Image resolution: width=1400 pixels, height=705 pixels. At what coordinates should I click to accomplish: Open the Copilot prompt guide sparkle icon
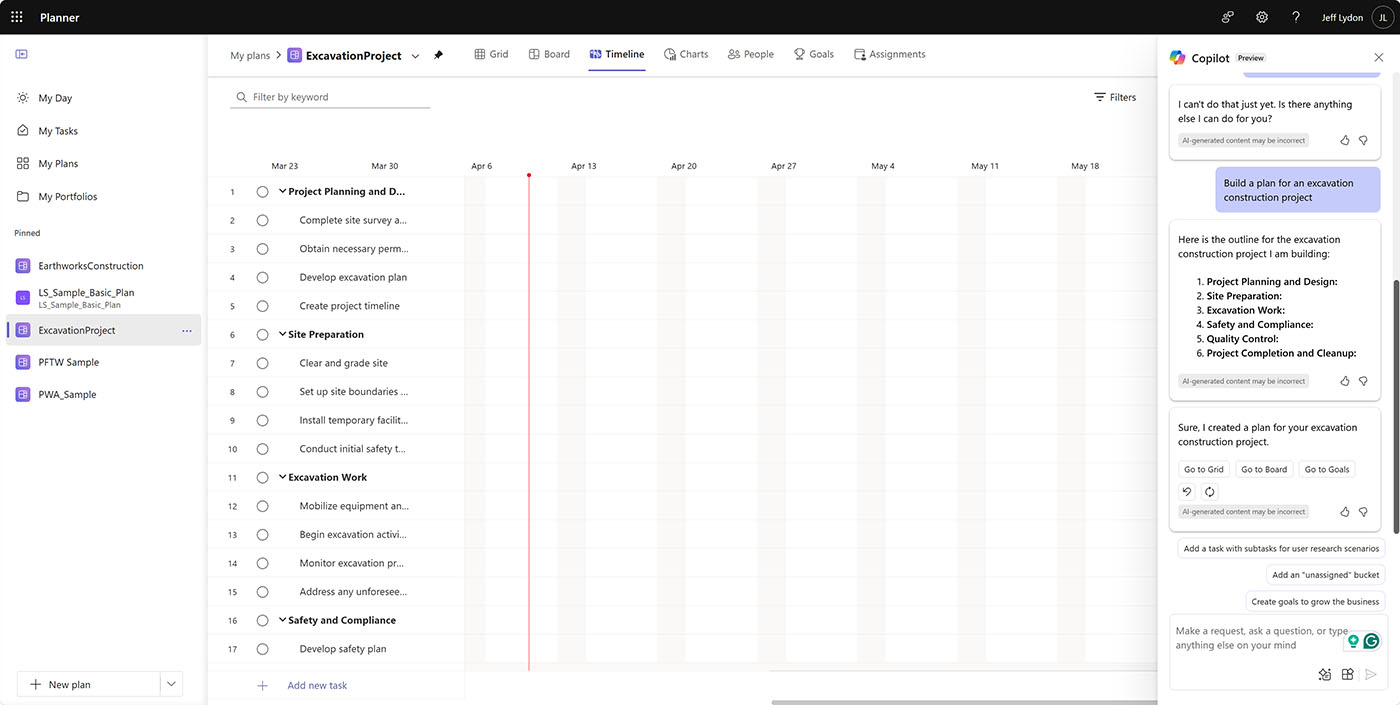point(1325,674)
